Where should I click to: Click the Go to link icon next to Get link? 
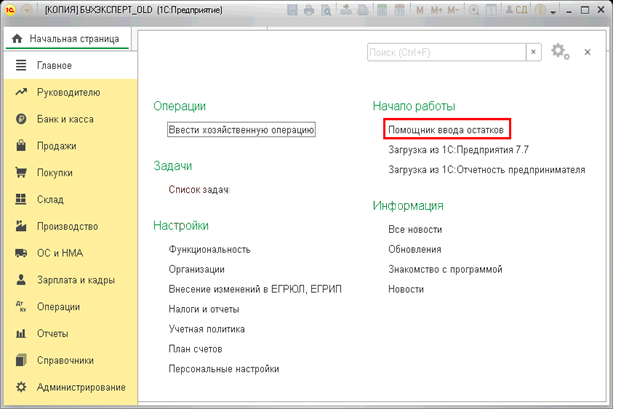pos(363,10)
